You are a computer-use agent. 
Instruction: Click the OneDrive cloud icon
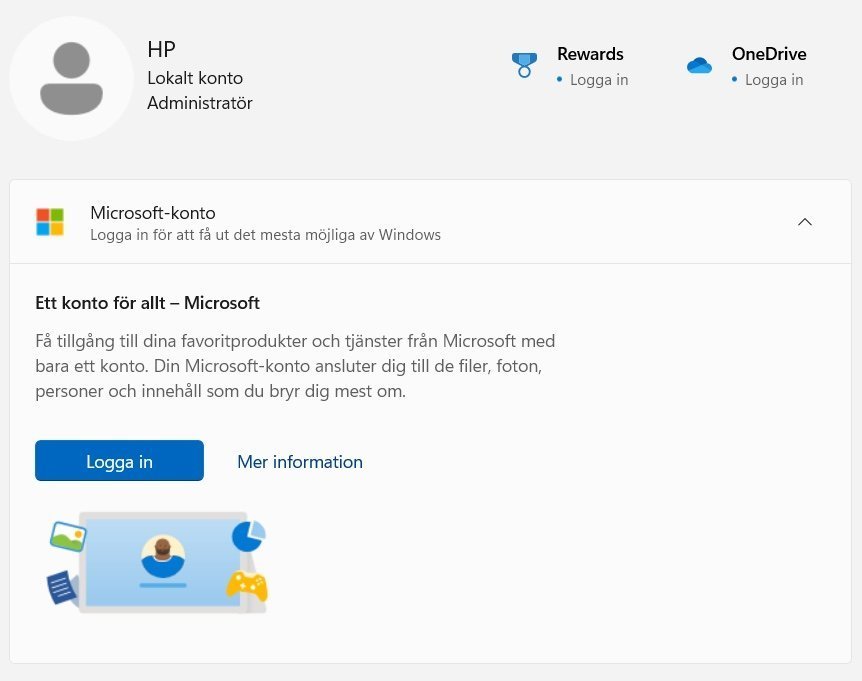tap(699, 66)
